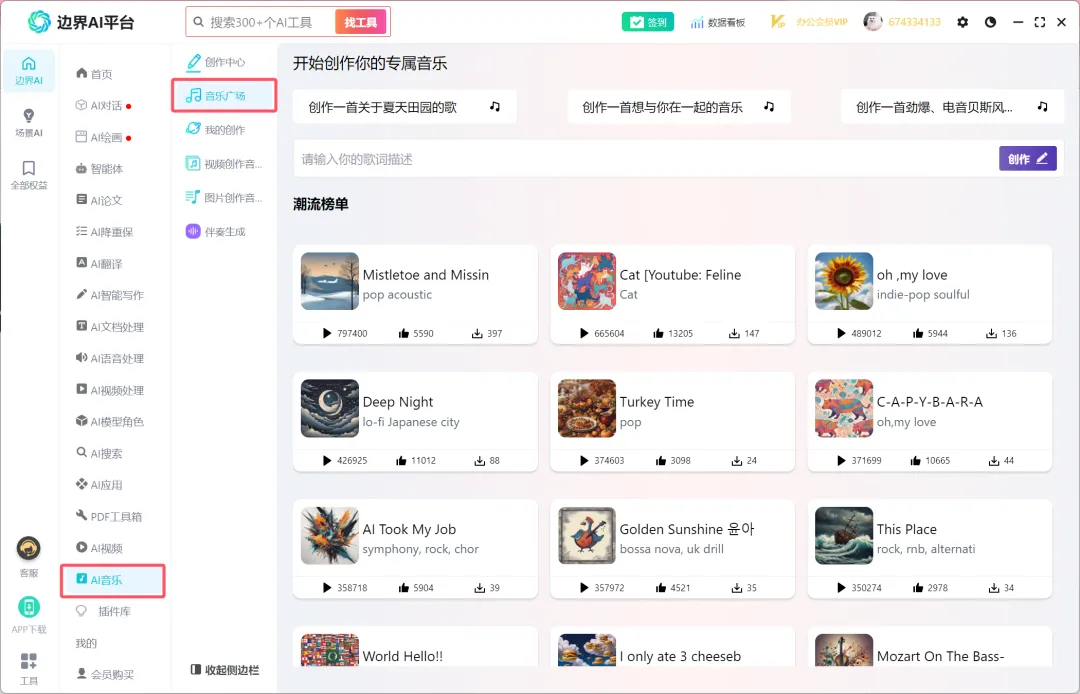This screenshot has height=694, width=1080.
Task: Click the 请输入你的歌词描述 input field
Action: 647,159
